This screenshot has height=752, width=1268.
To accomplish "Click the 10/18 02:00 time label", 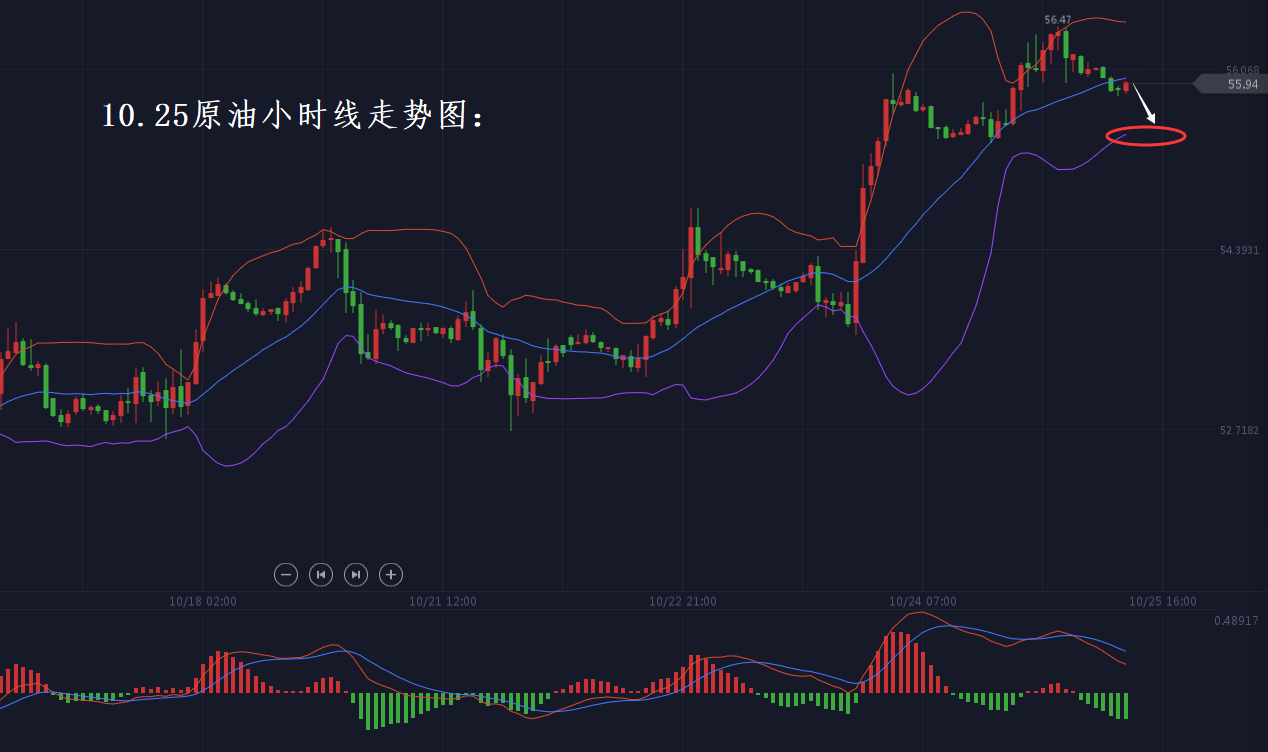I will point(203,602).
